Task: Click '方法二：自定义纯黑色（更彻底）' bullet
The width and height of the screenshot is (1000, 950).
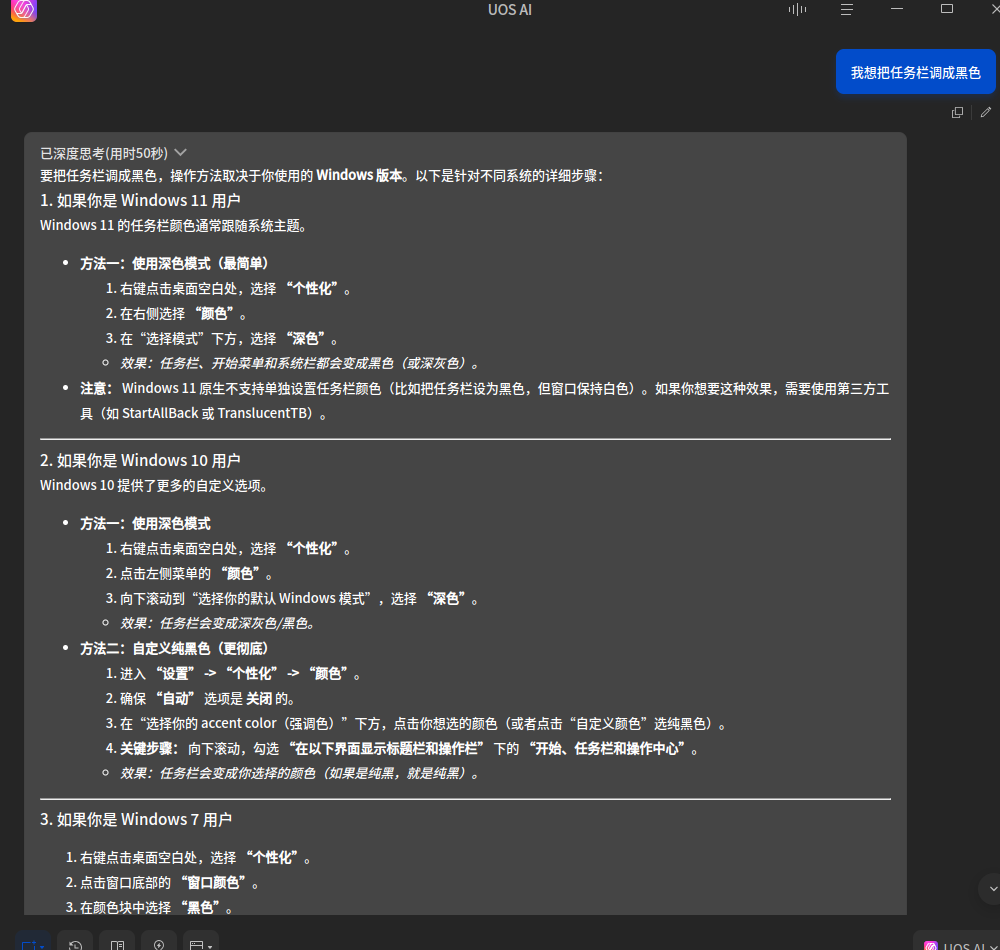Action: [x=174, y=648]
